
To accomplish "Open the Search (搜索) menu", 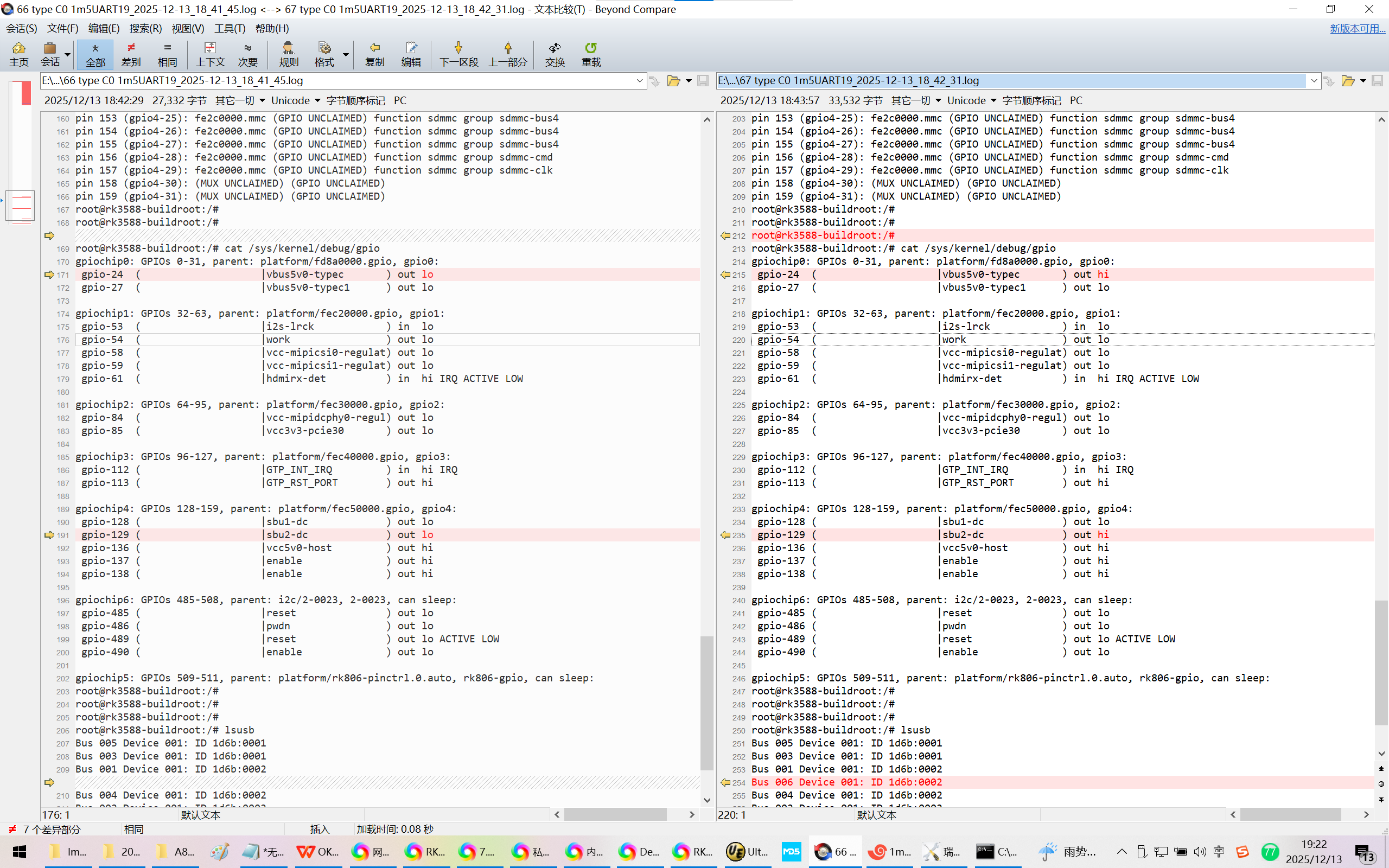I will click(145, 28).
